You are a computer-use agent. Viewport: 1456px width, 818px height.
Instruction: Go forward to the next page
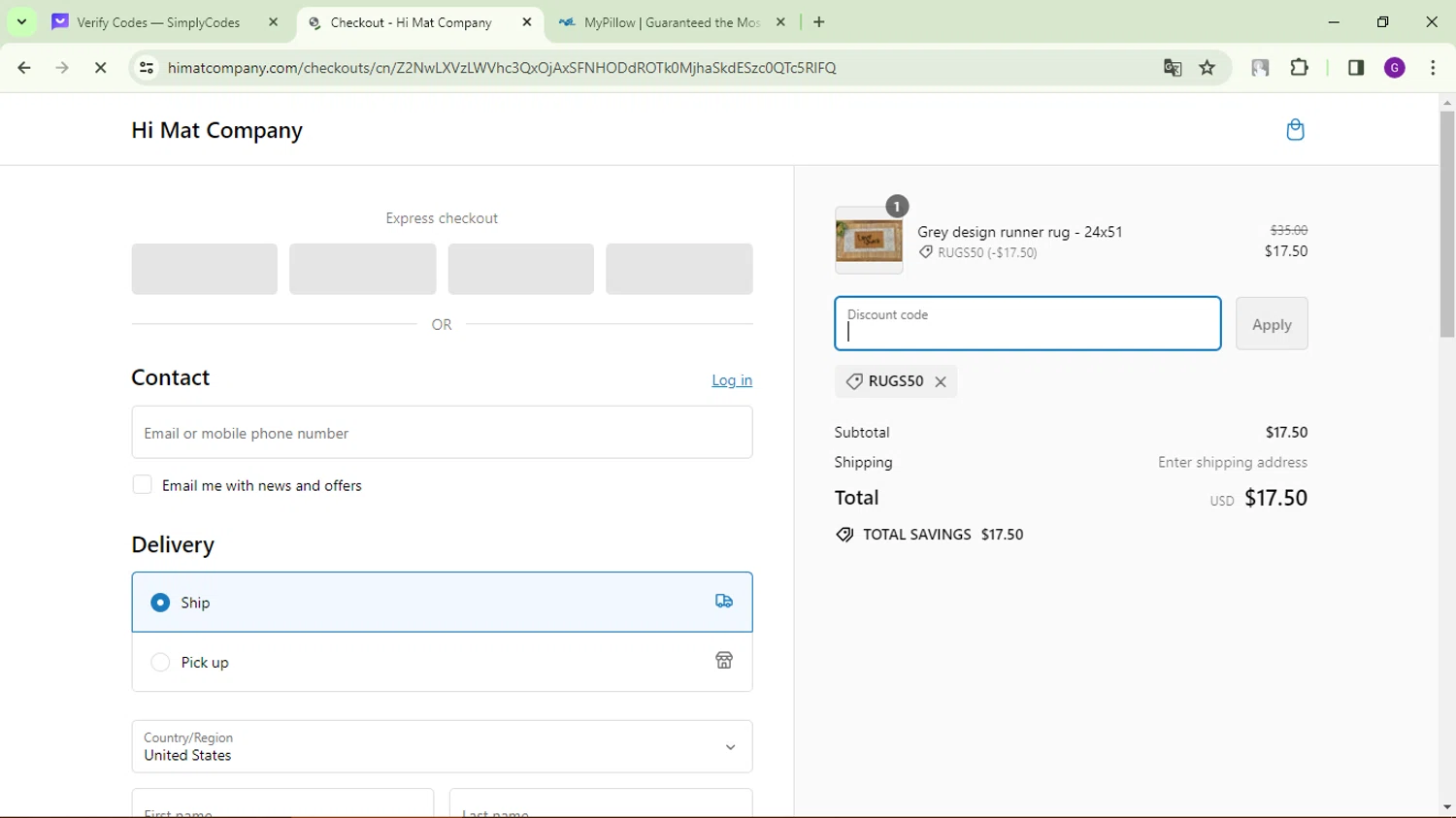[62, 68]
